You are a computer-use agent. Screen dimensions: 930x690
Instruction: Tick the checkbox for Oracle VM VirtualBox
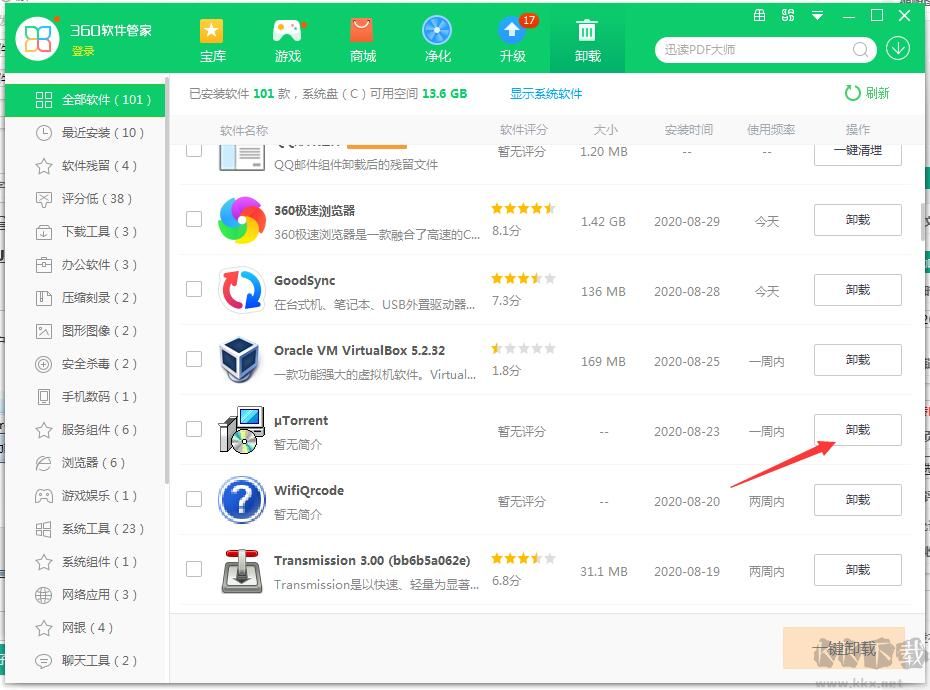point(194,359)
